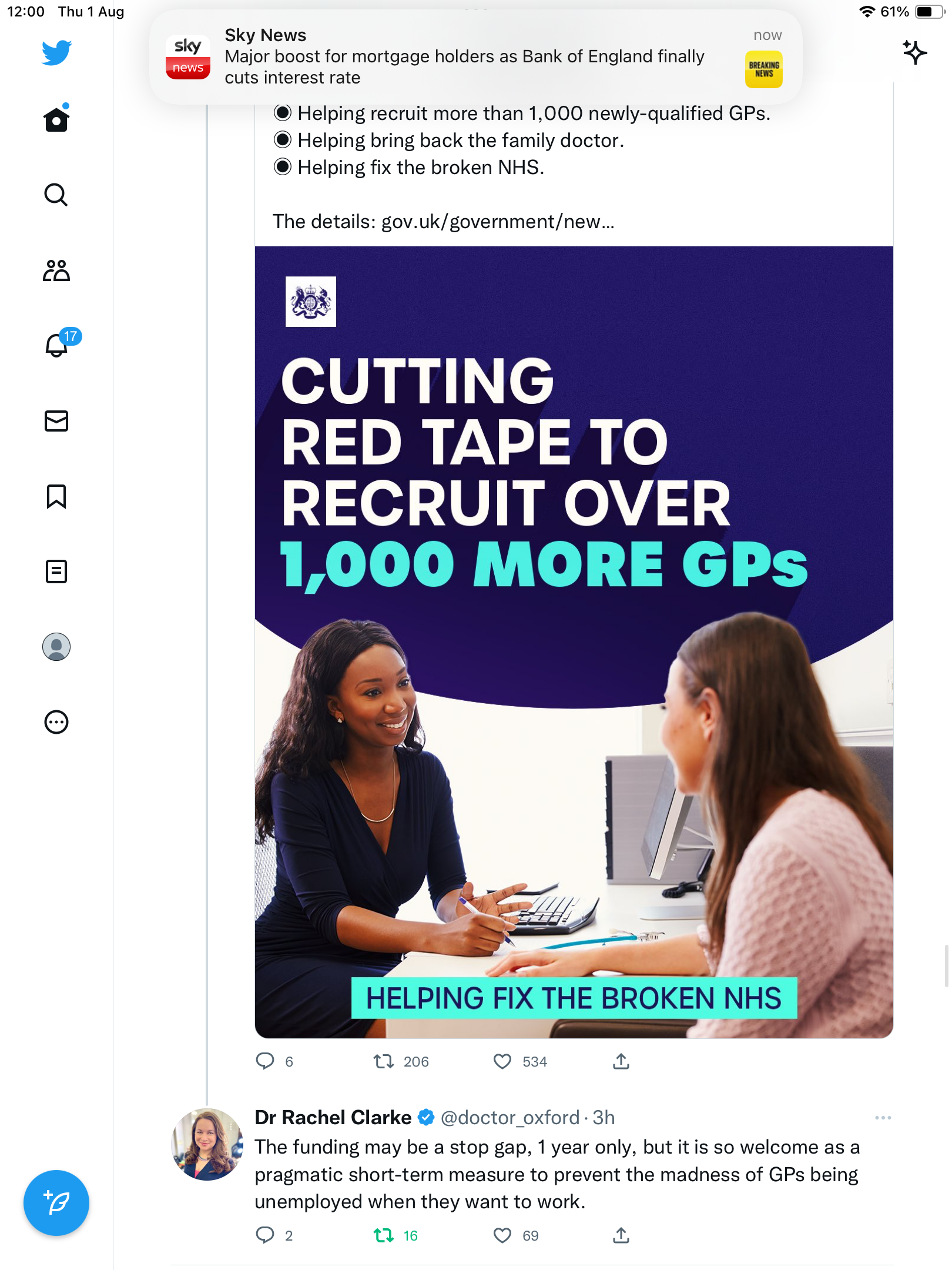The width and height of the screenshot is (952, 1270).
Task: Open the Communities people icon
Action: pyautogui.click(x=56, y=270)
